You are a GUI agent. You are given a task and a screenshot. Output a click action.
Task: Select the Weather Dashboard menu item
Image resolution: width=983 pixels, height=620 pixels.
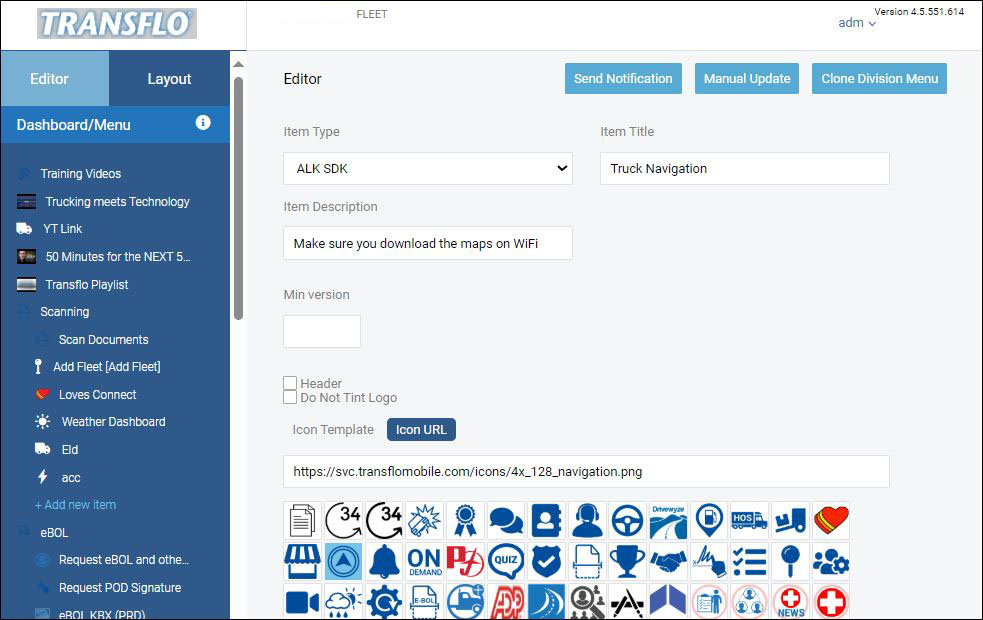tap(113, 422)
